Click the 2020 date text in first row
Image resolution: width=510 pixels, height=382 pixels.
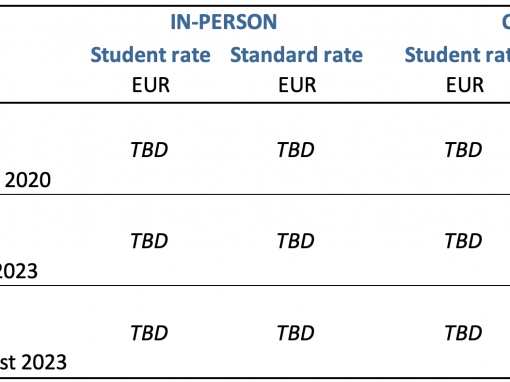pyautogui.click(x=28, y=180)
